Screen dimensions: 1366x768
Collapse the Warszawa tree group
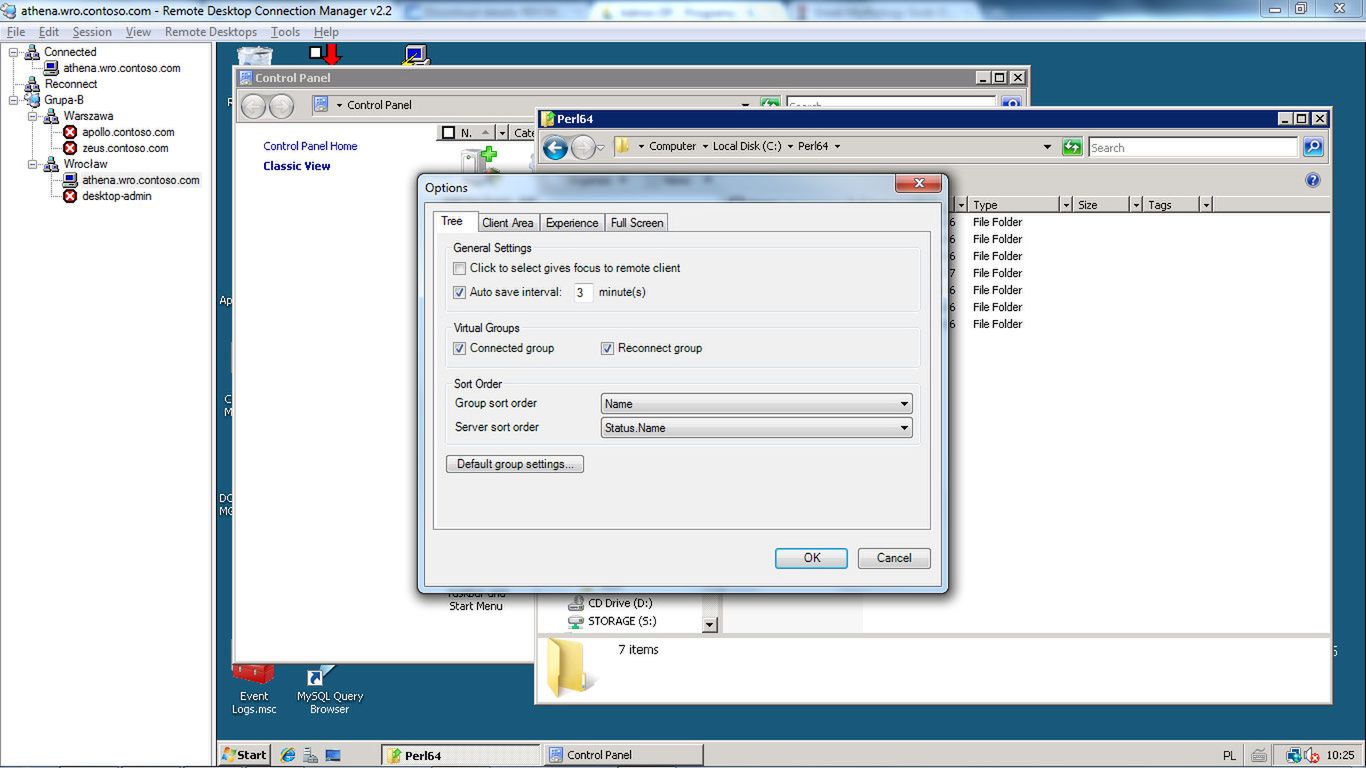coord(33,116)
